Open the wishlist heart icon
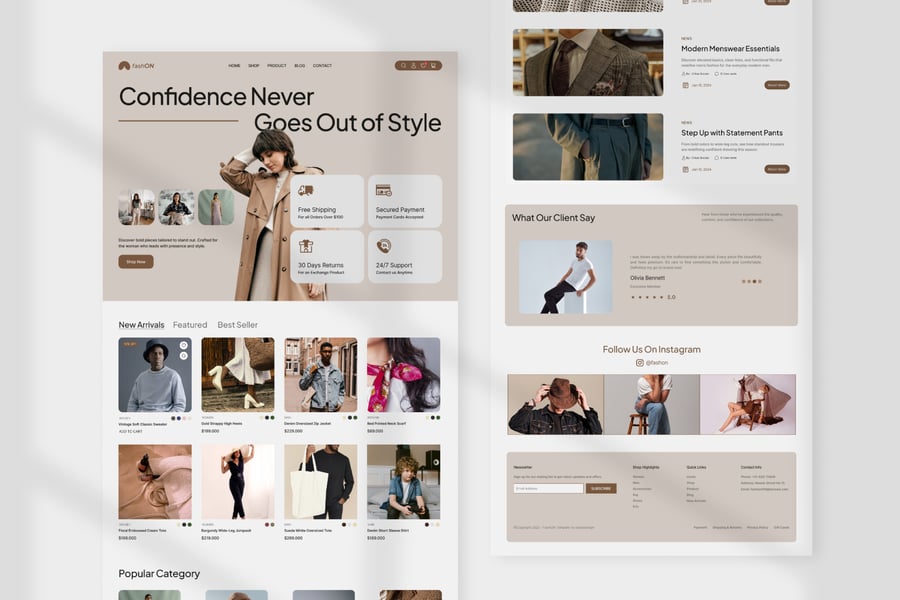Viewport: 900px width, 600px height. (x=423, y=66)
